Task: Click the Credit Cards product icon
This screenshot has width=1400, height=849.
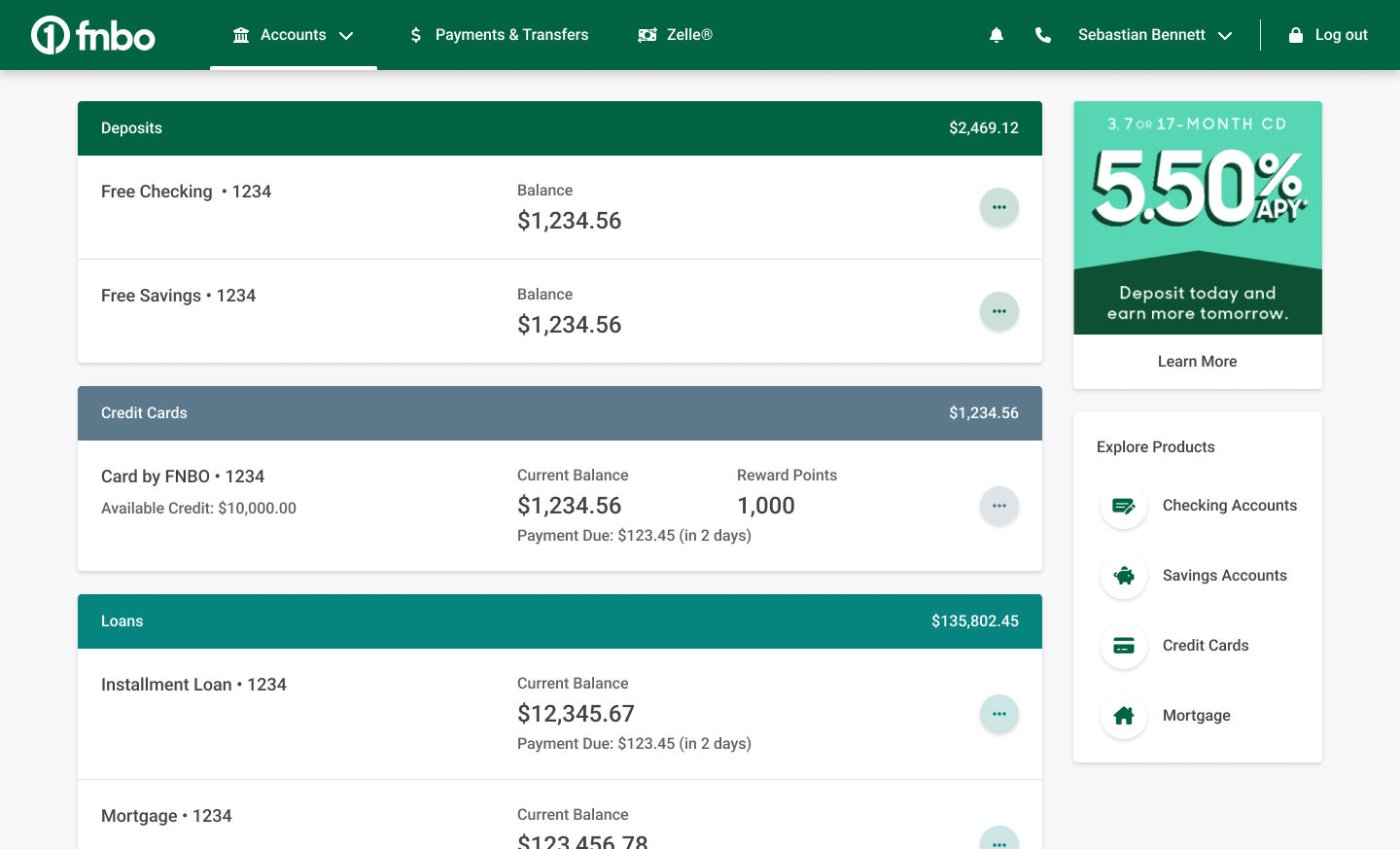Action: 1124,646
